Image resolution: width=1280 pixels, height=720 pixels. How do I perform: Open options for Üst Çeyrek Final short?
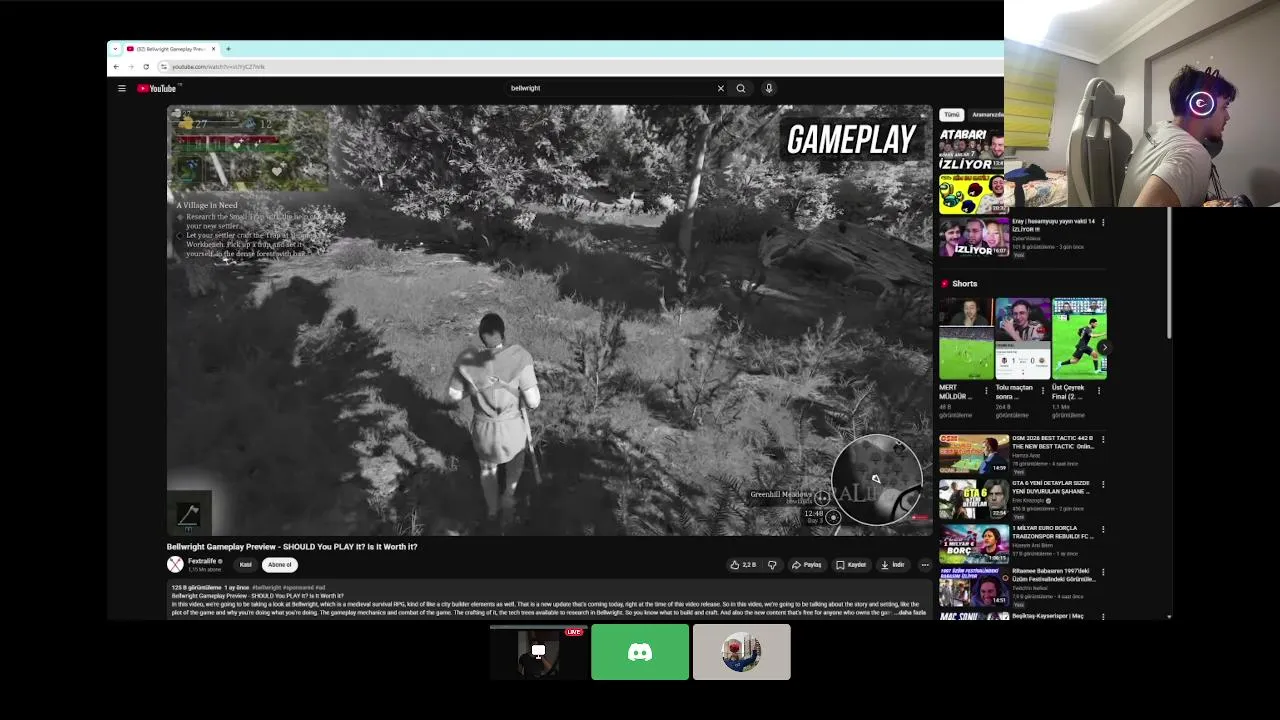pyautogui.click(x=1099, y=389)
